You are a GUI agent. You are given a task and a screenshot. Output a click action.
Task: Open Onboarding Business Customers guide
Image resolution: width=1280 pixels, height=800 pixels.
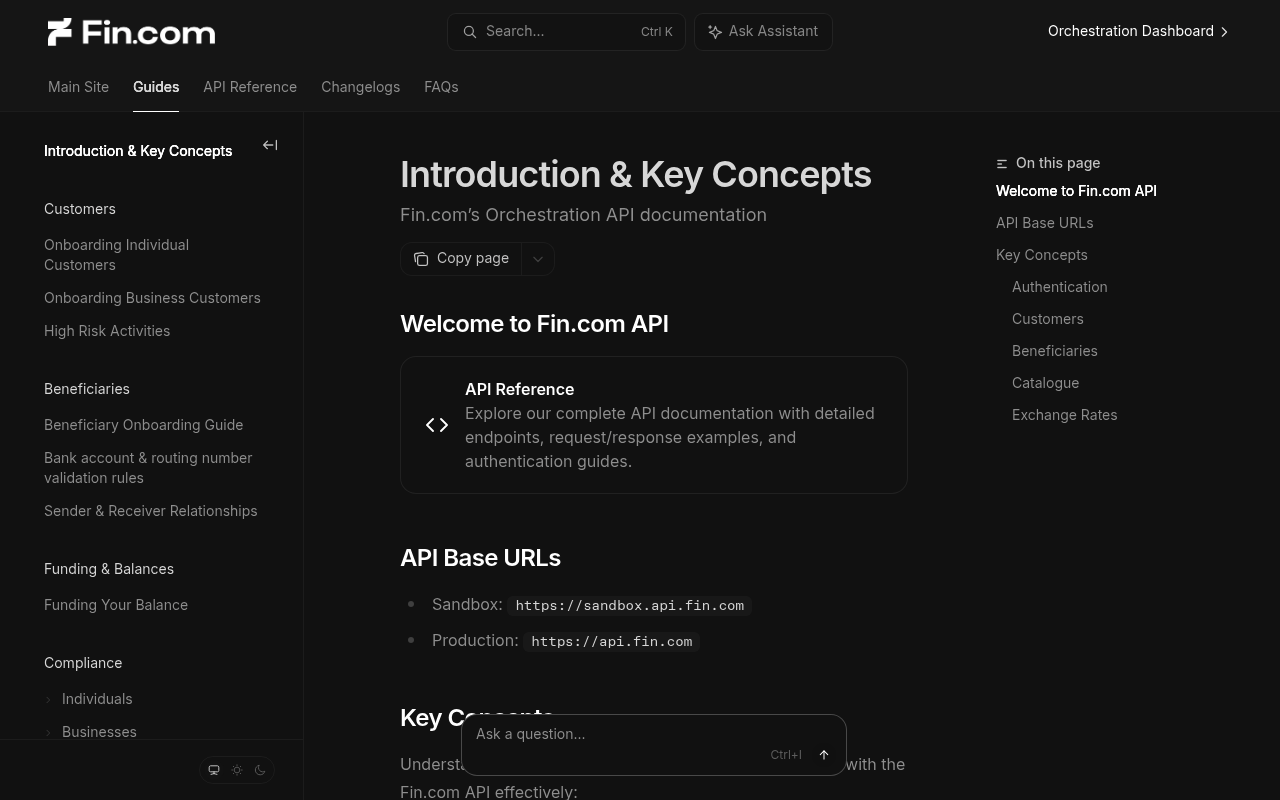152,298
